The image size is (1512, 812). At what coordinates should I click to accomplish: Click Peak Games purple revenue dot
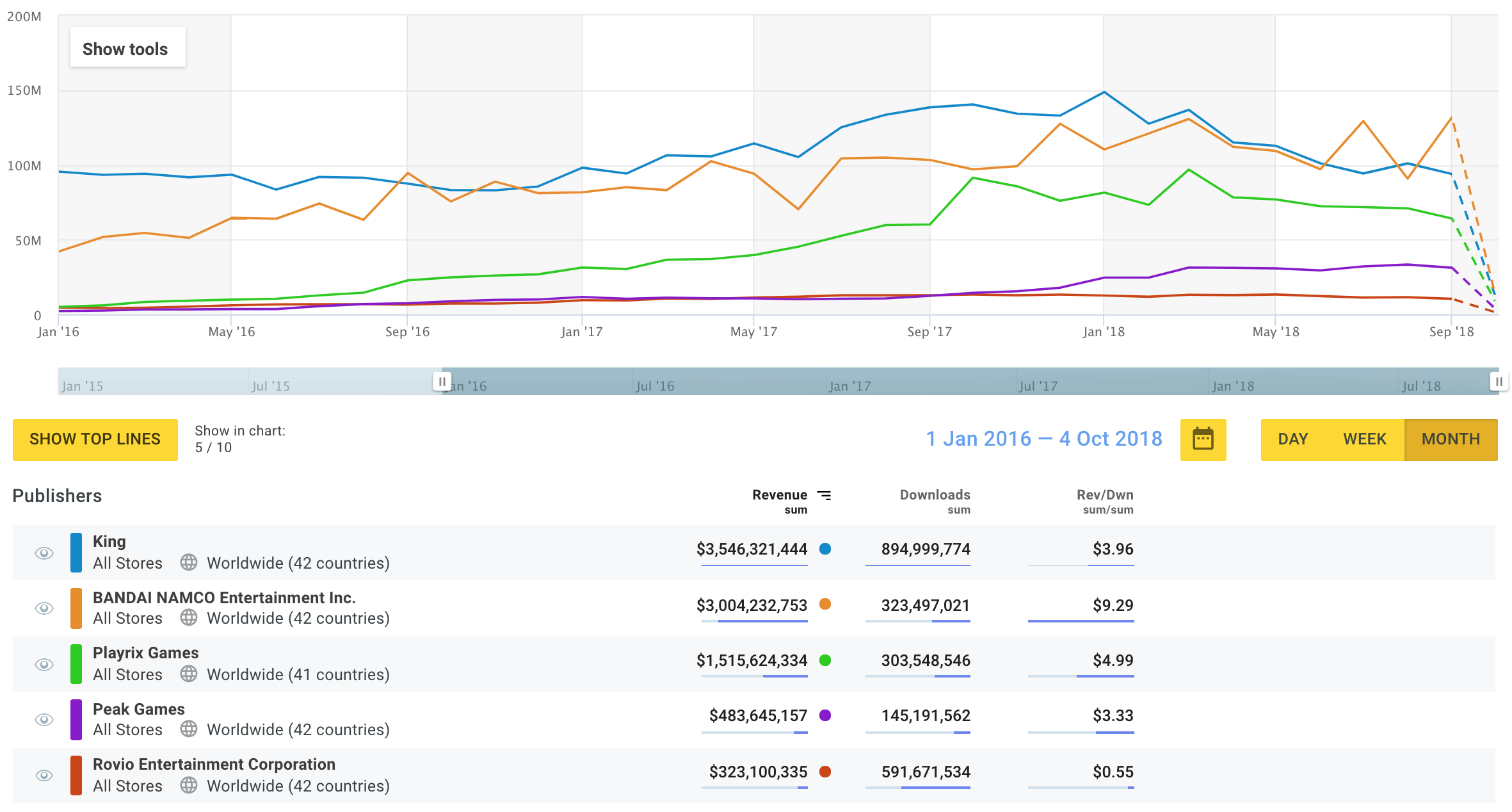point(825,715)
